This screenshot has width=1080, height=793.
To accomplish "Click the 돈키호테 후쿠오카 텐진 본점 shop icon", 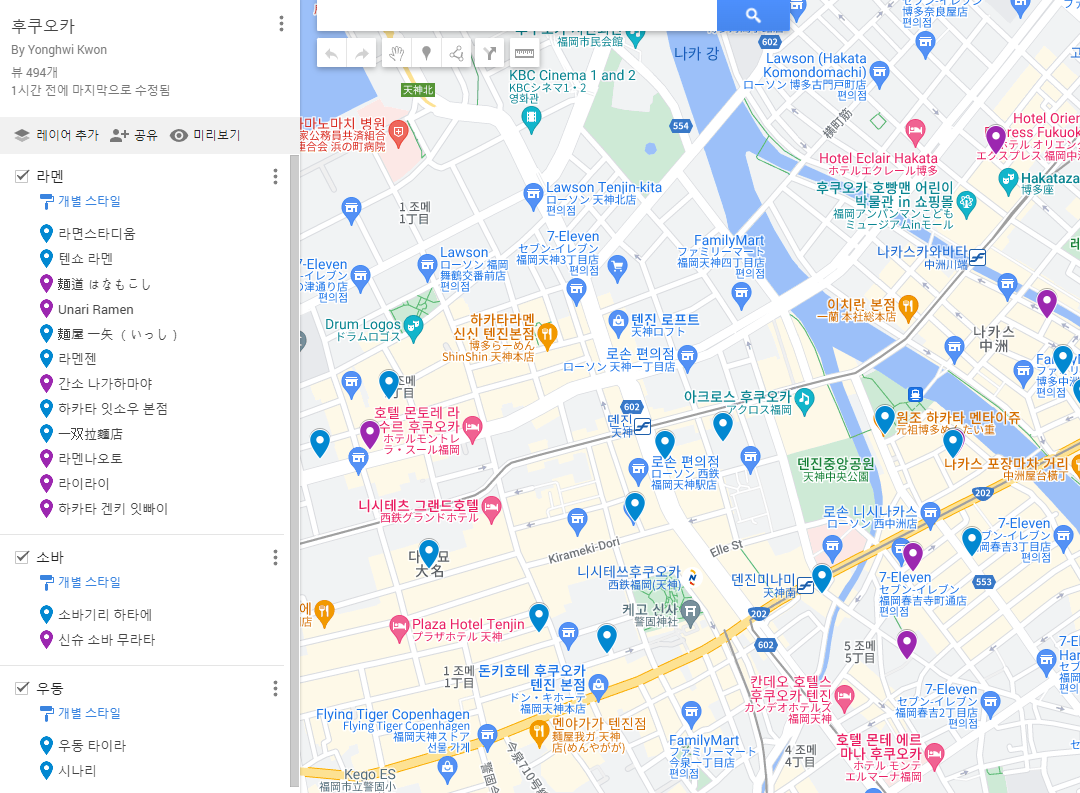I will pyautogui.click(x=598, y=685).
